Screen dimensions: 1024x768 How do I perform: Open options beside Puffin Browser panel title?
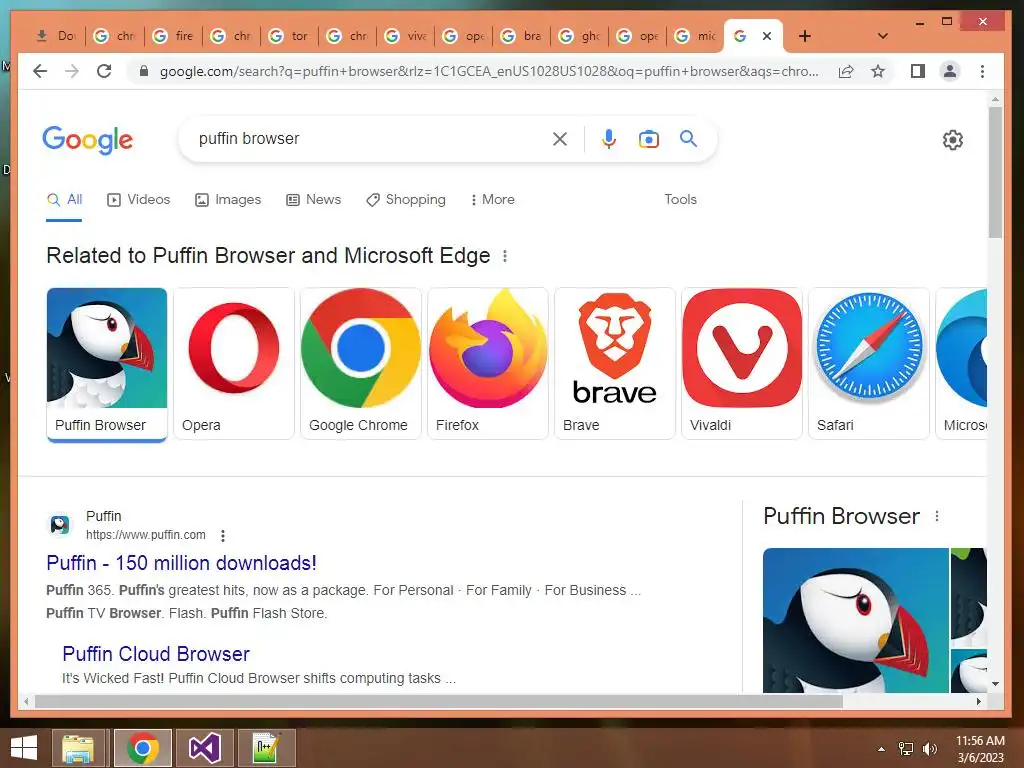[937, 516]
